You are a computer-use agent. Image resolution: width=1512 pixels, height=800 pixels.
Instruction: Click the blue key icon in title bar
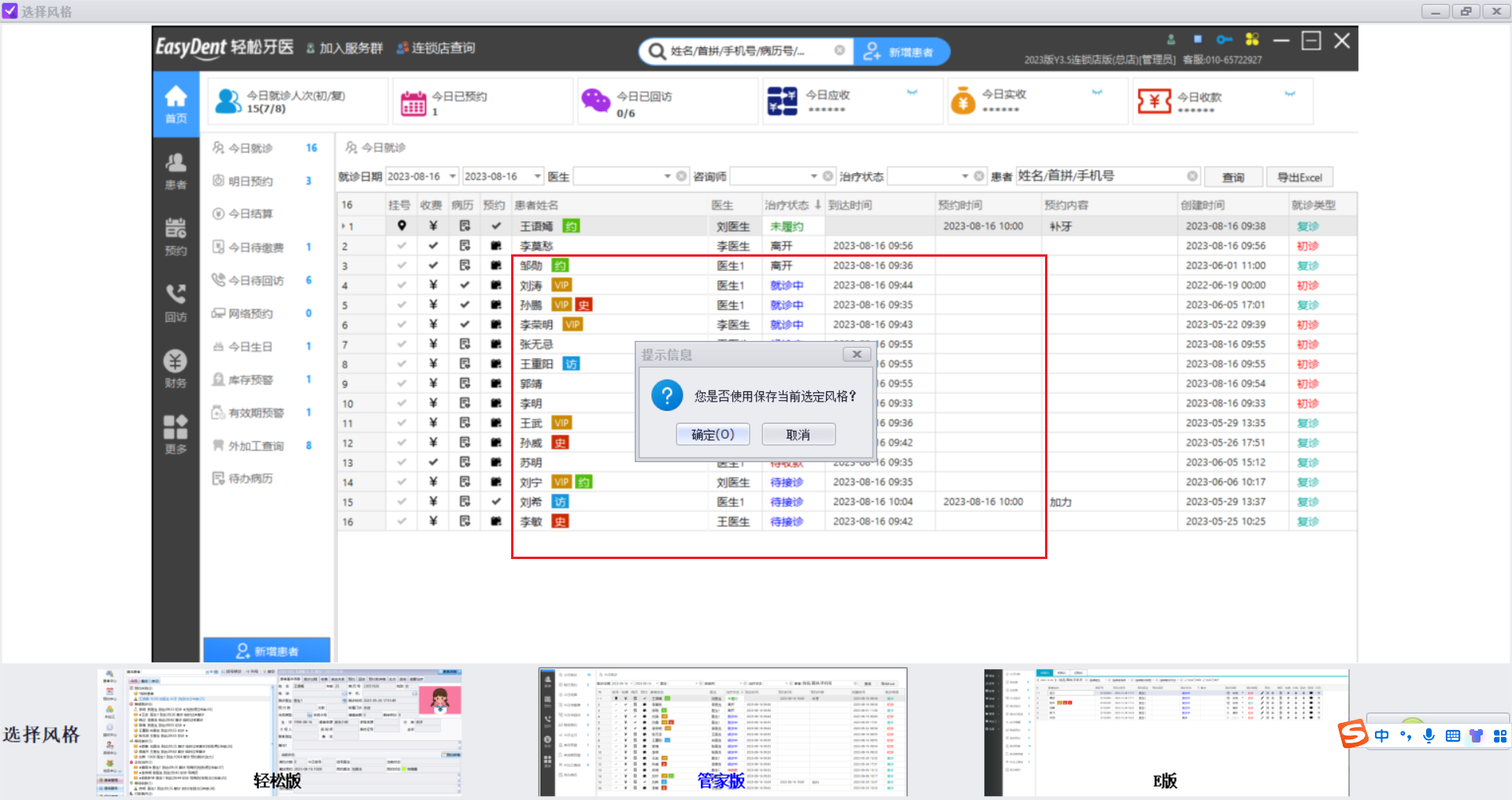pyautogui.click(x=1225, y=39)
